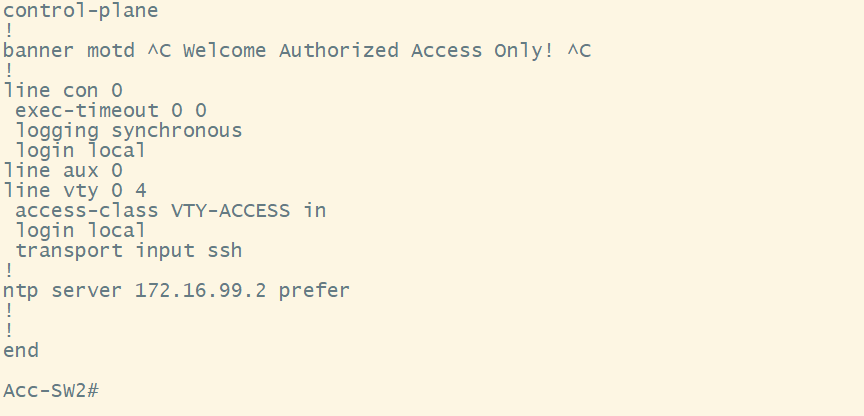Image resolution: width=864 pixels, height=416 pixels.
Task: Click the word 'prefer' after the IP
Action: [314, 291]
